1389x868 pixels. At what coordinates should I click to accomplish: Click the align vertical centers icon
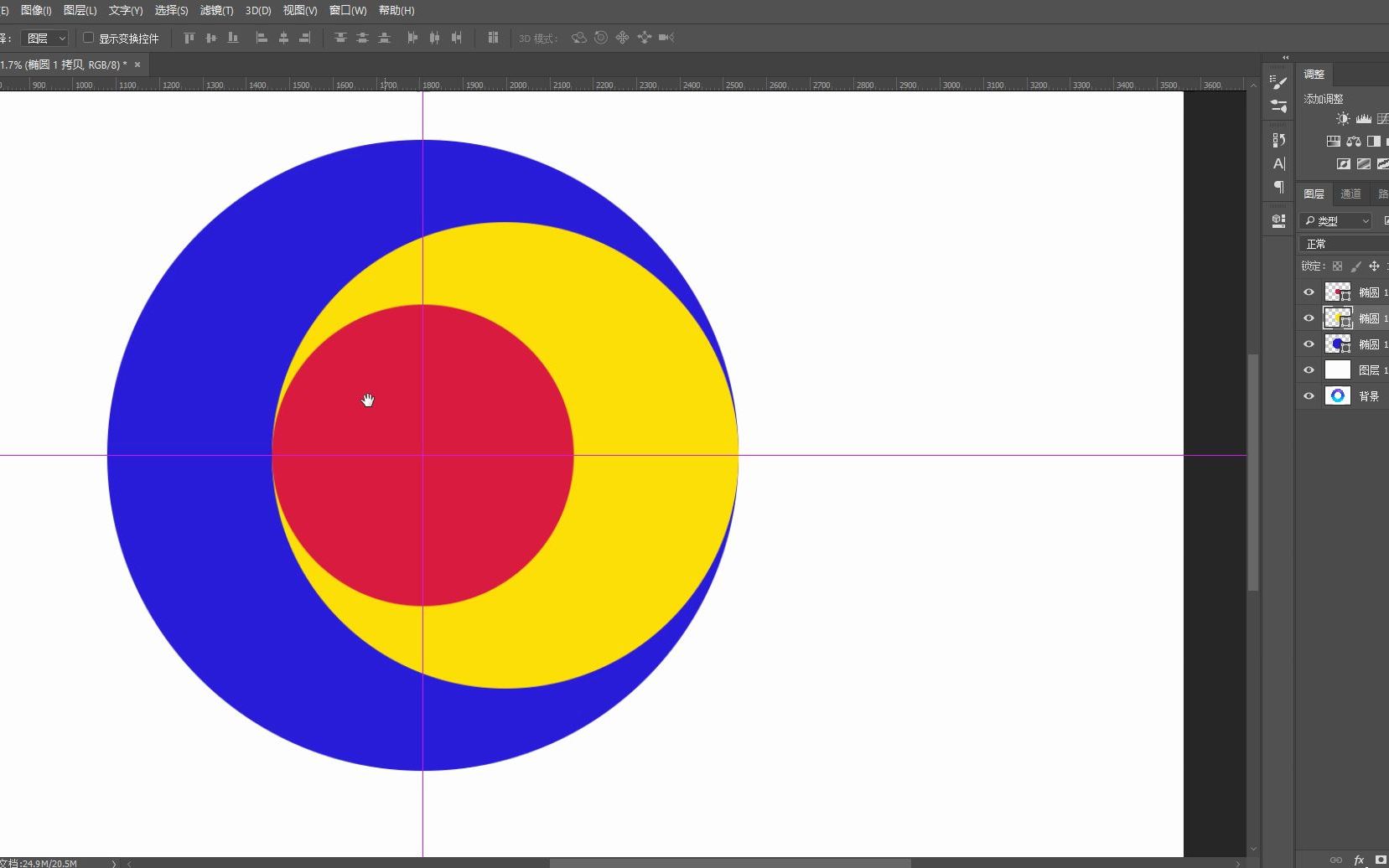click(211, 38)
